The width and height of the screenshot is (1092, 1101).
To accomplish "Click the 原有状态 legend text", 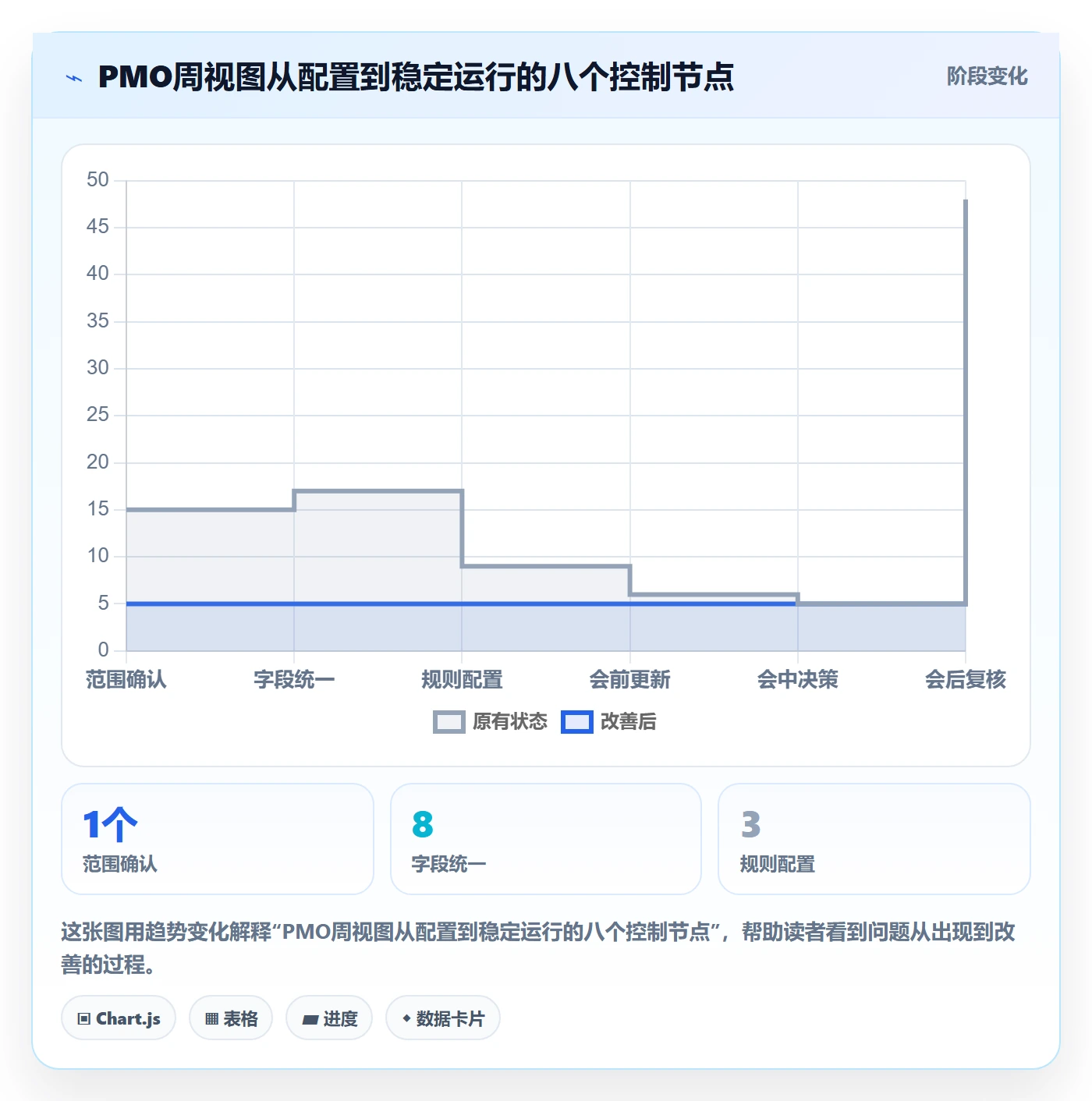I will (510, 722).
